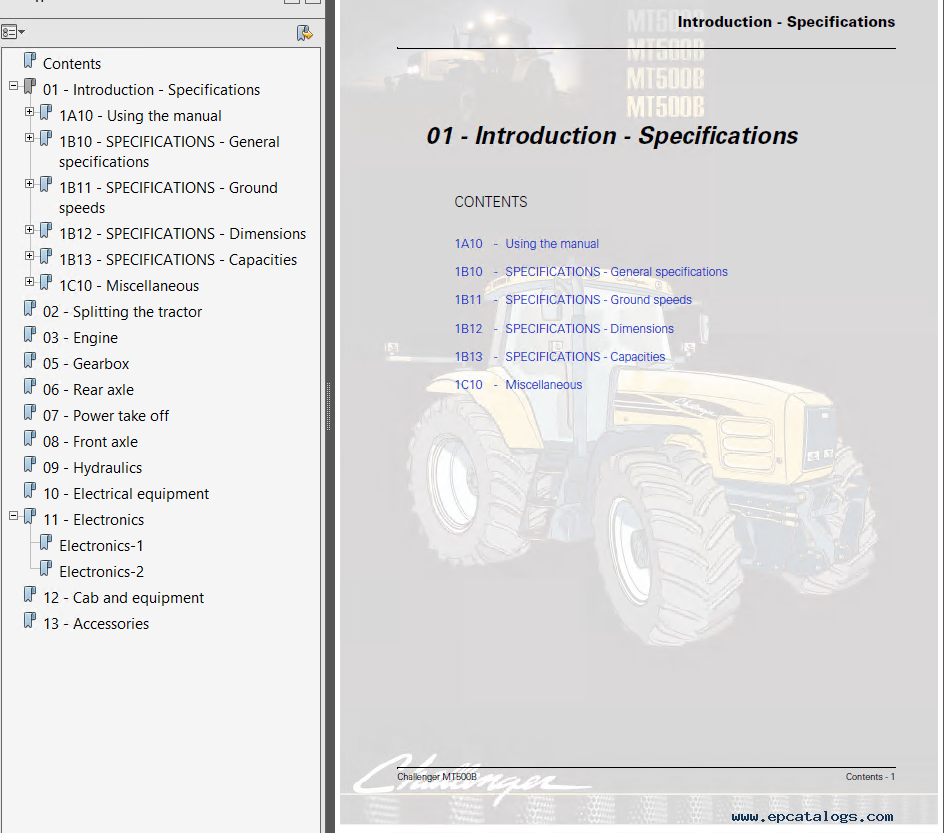The width and height of the screenshot is (944, 833).
Task: Click bookmark icon of 11 - Electronics
Action: tap(30, 516)
